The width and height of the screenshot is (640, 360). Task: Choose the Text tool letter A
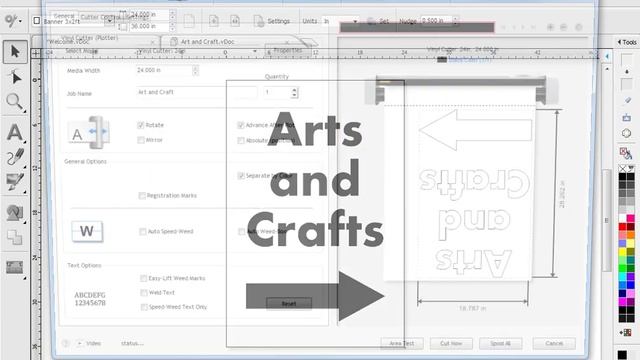pyautogui.click(x=15, y=132)
